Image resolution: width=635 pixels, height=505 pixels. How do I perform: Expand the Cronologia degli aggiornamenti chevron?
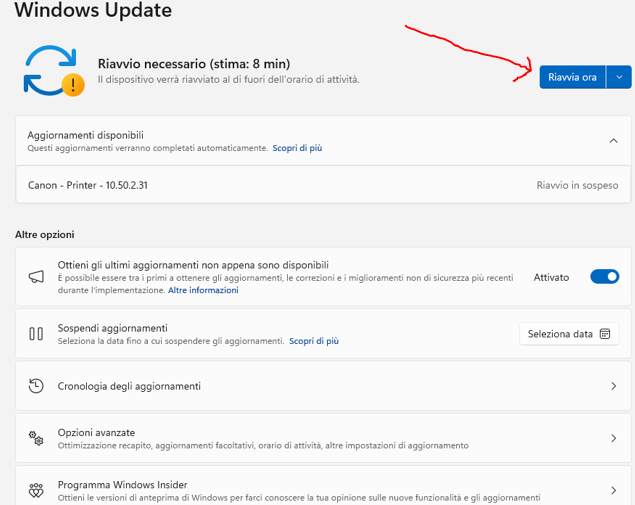click(613, 386)
